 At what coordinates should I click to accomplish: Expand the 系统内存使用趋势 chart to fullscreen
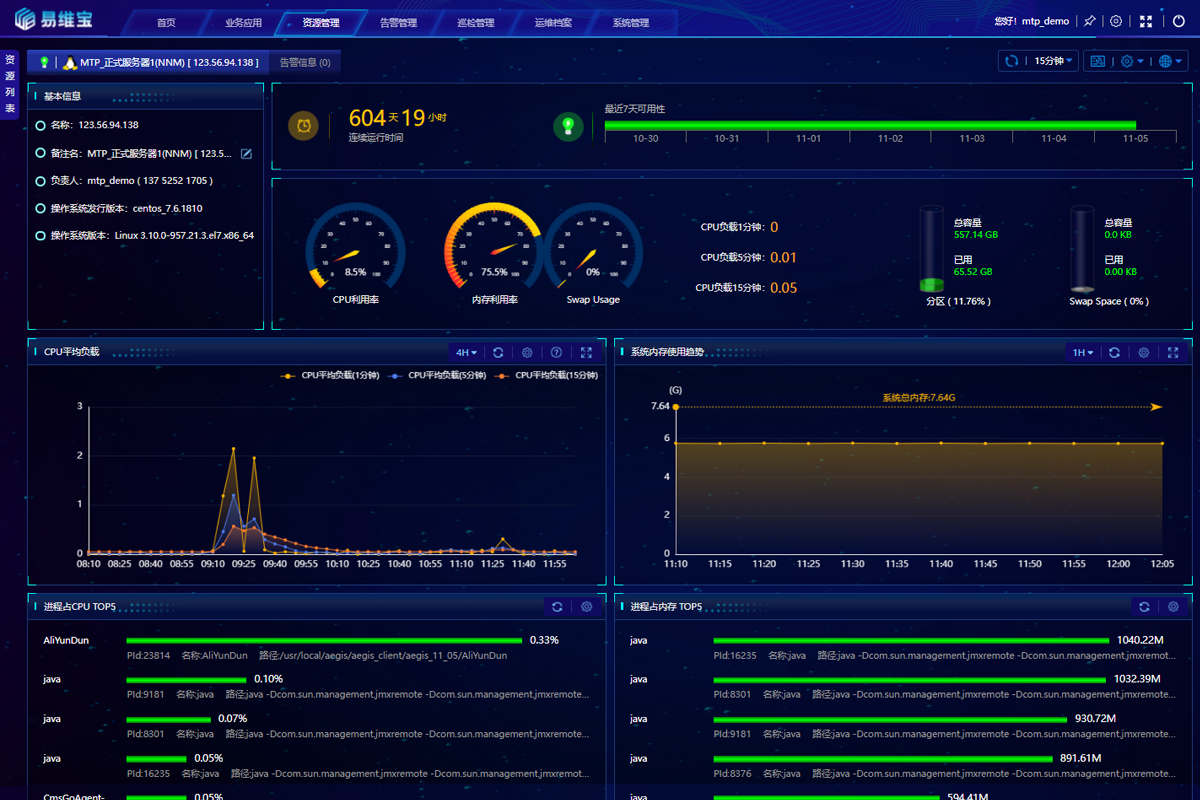click(x=1173, y=353)
